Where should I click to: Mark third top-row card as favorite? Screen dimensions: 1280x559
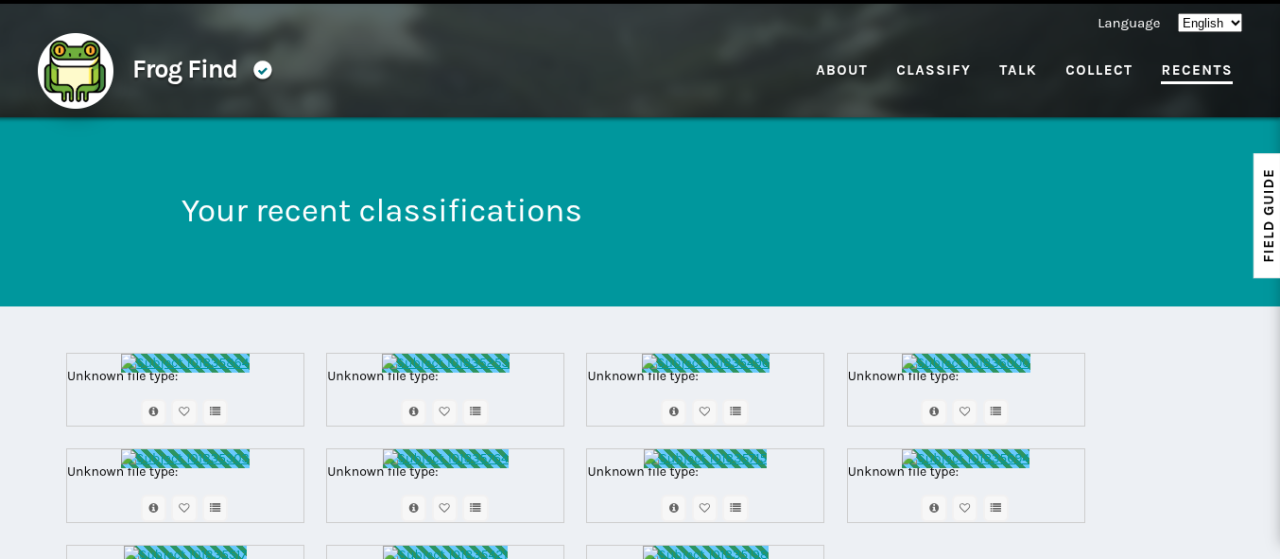[704, 411]
